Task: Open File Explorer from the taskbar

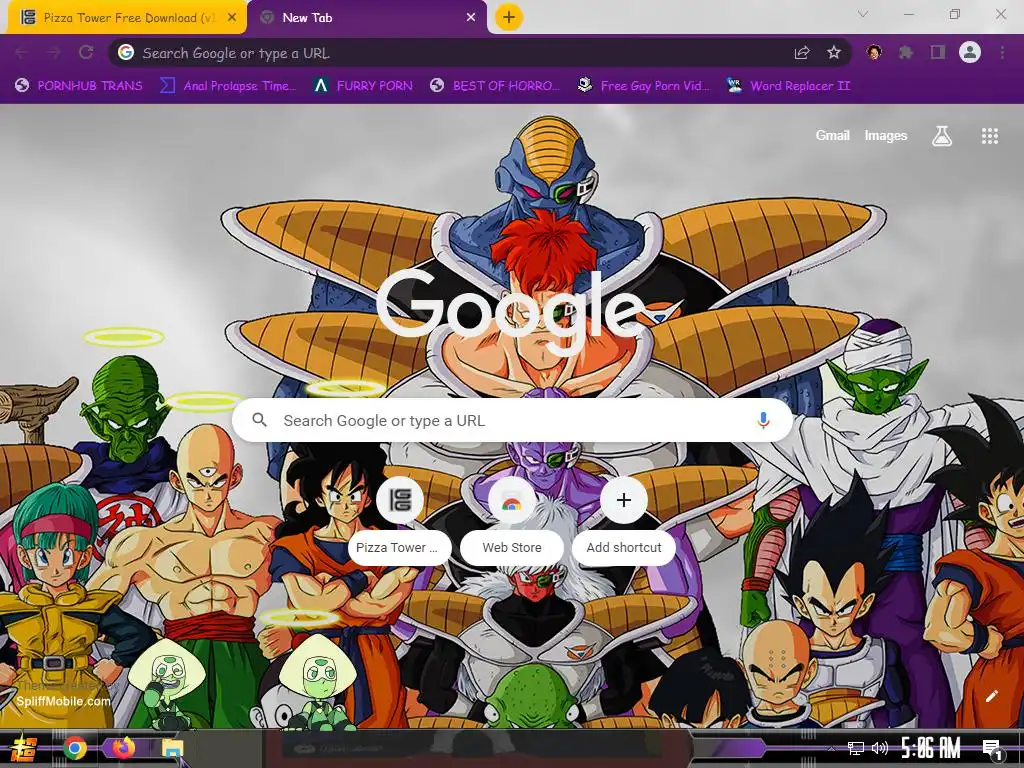Action: 172,748
